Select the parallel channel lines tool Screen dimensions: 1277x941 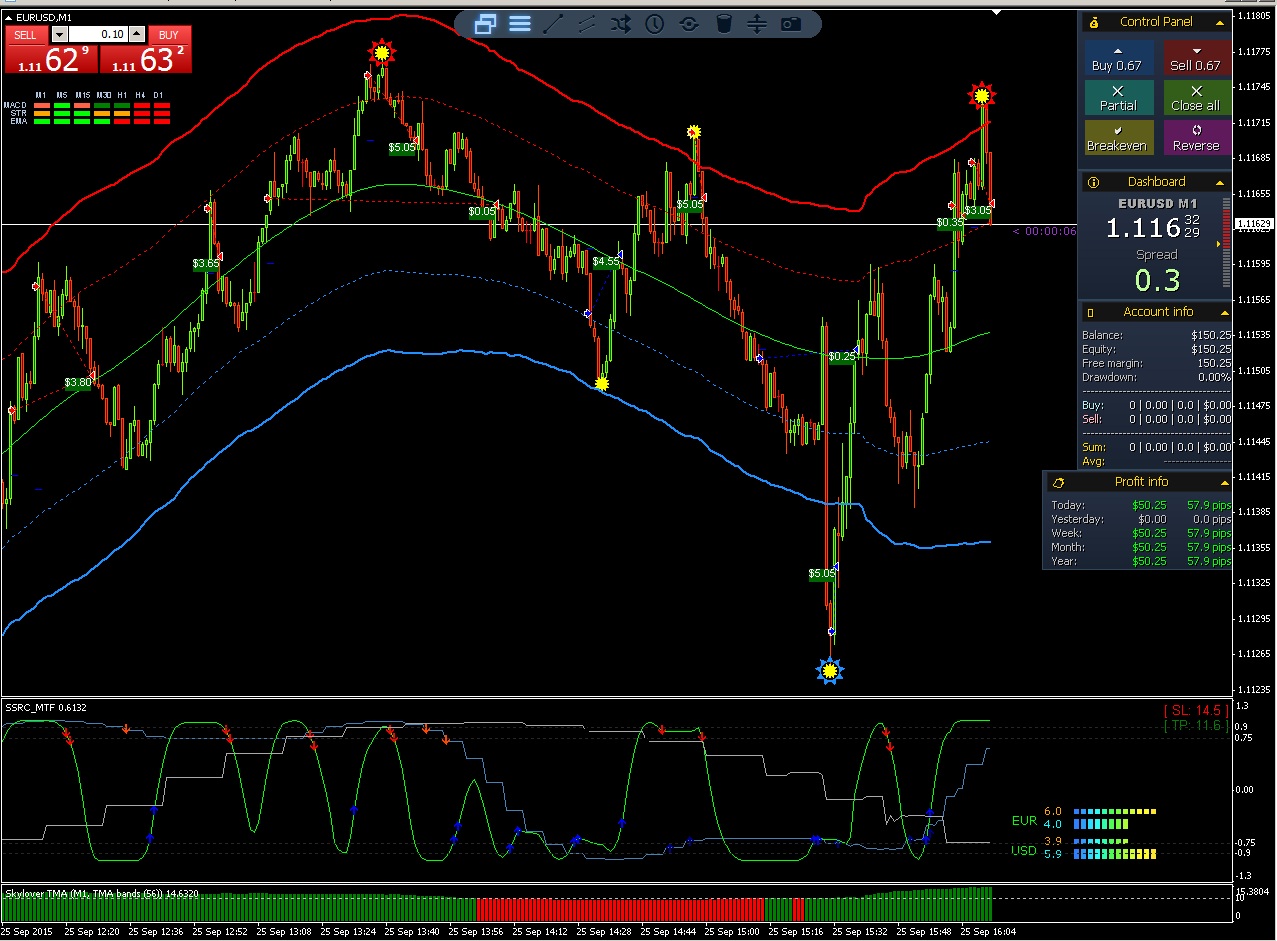point(587,24)
